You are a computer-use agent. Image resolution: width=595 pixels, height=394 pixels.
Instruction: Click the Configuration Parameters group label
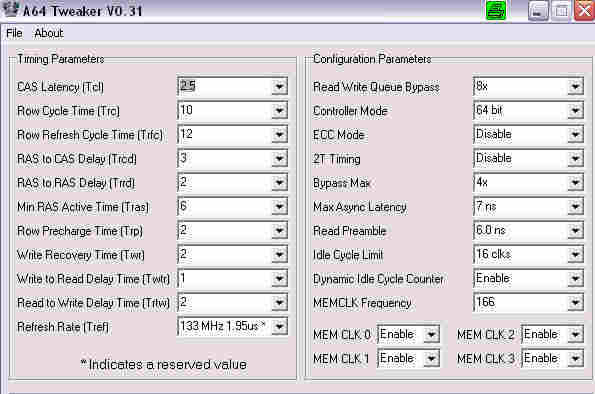pos(372,59)
